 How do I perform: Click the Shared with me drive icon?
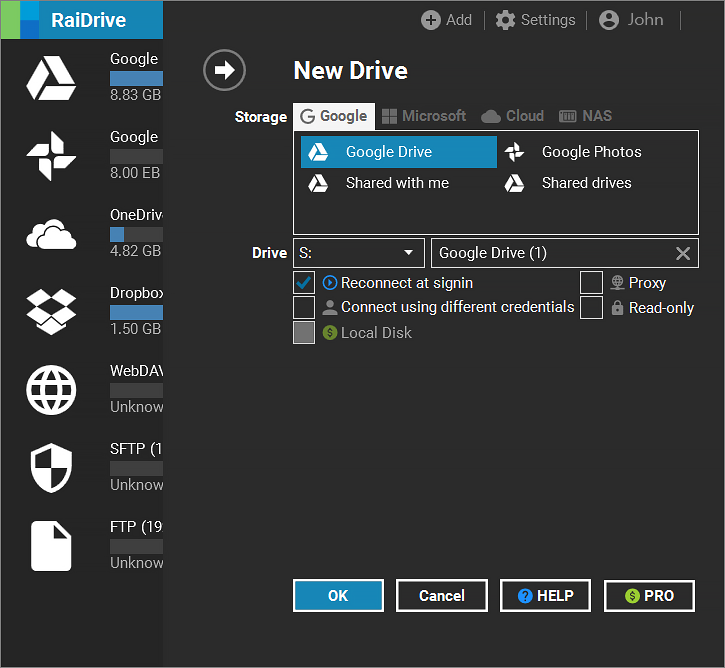[318, 183]
